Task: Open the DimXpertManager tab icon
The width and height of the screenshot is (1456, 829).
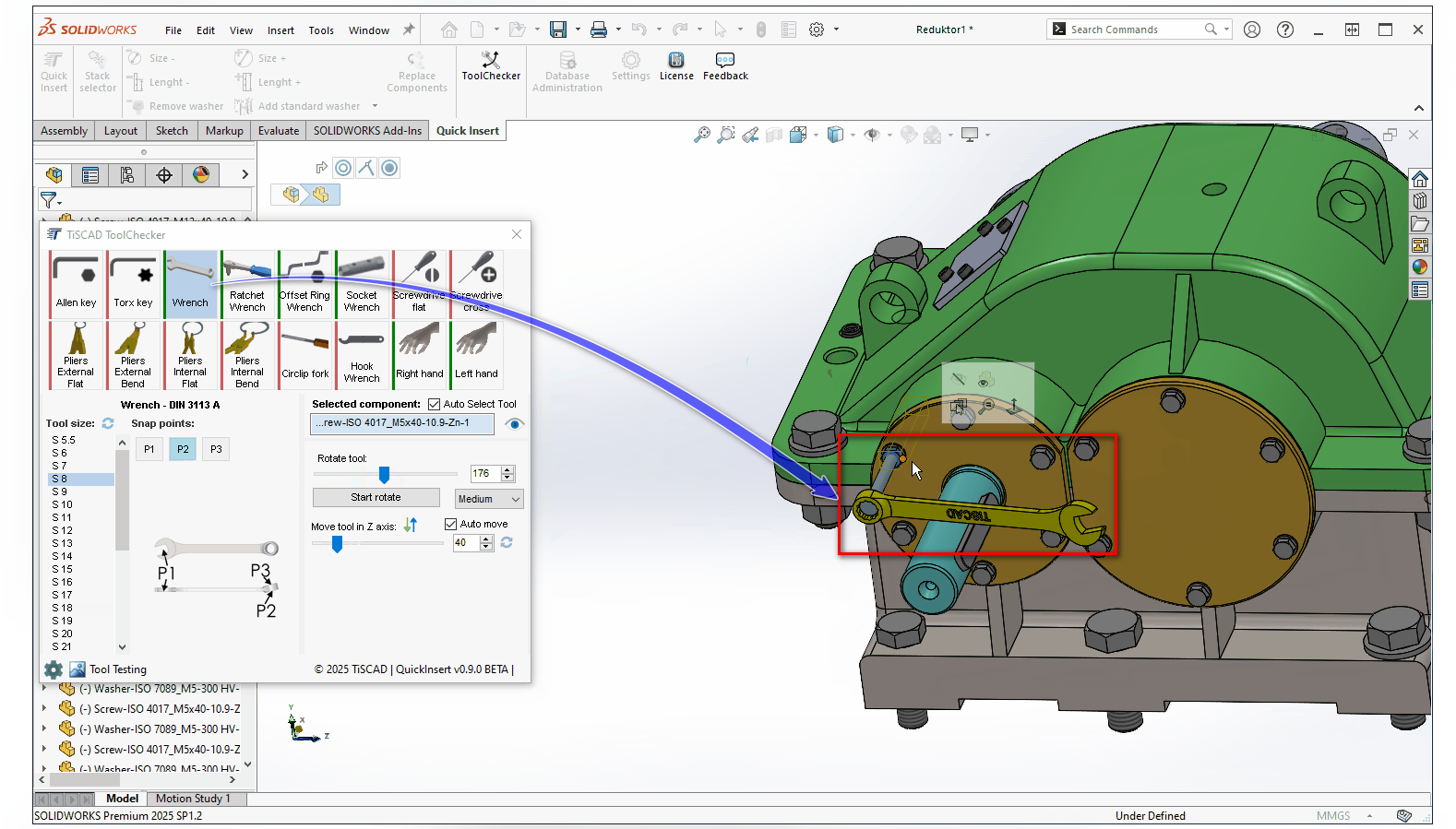Action: coord(164,175)
